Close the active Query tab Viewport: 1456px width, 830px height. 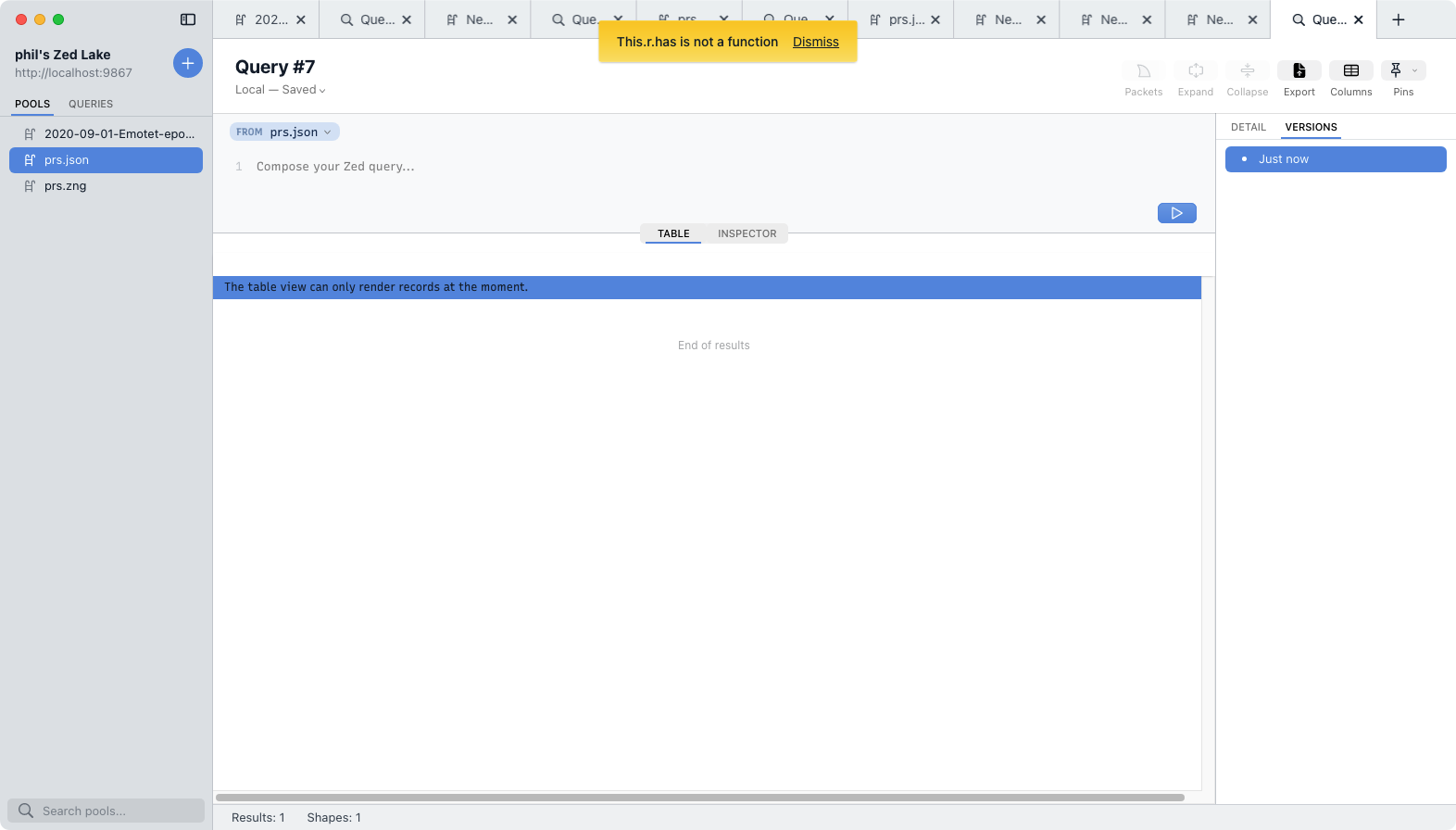1359,19
